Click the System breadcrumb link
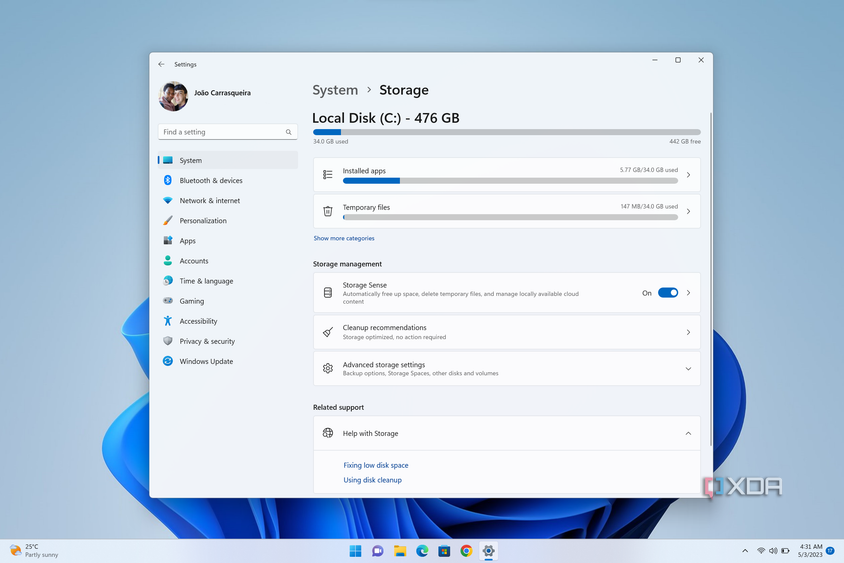 [x=335, y=90]
